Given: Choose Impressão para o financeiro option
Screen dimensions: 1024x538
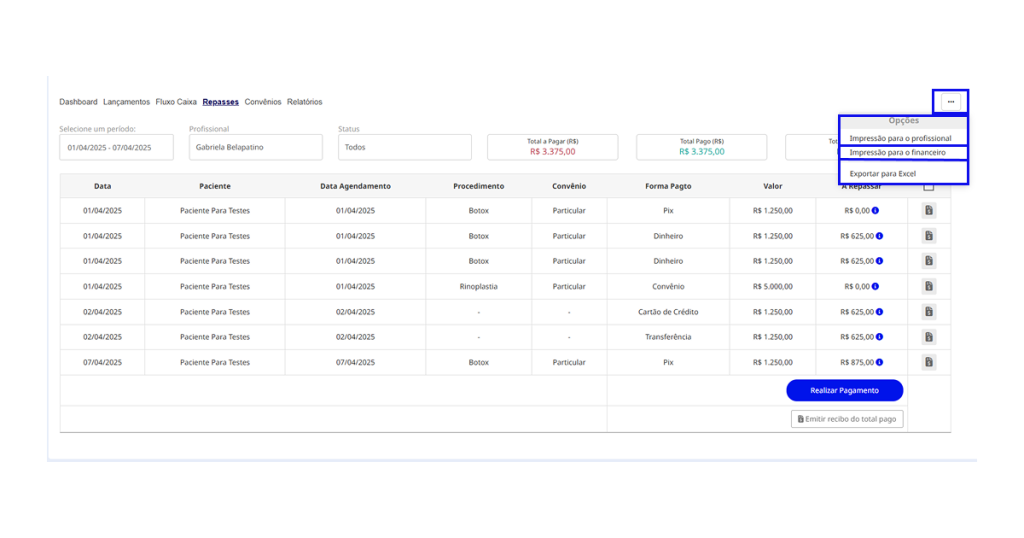Looking at the screenshot, I should point(898,153).
